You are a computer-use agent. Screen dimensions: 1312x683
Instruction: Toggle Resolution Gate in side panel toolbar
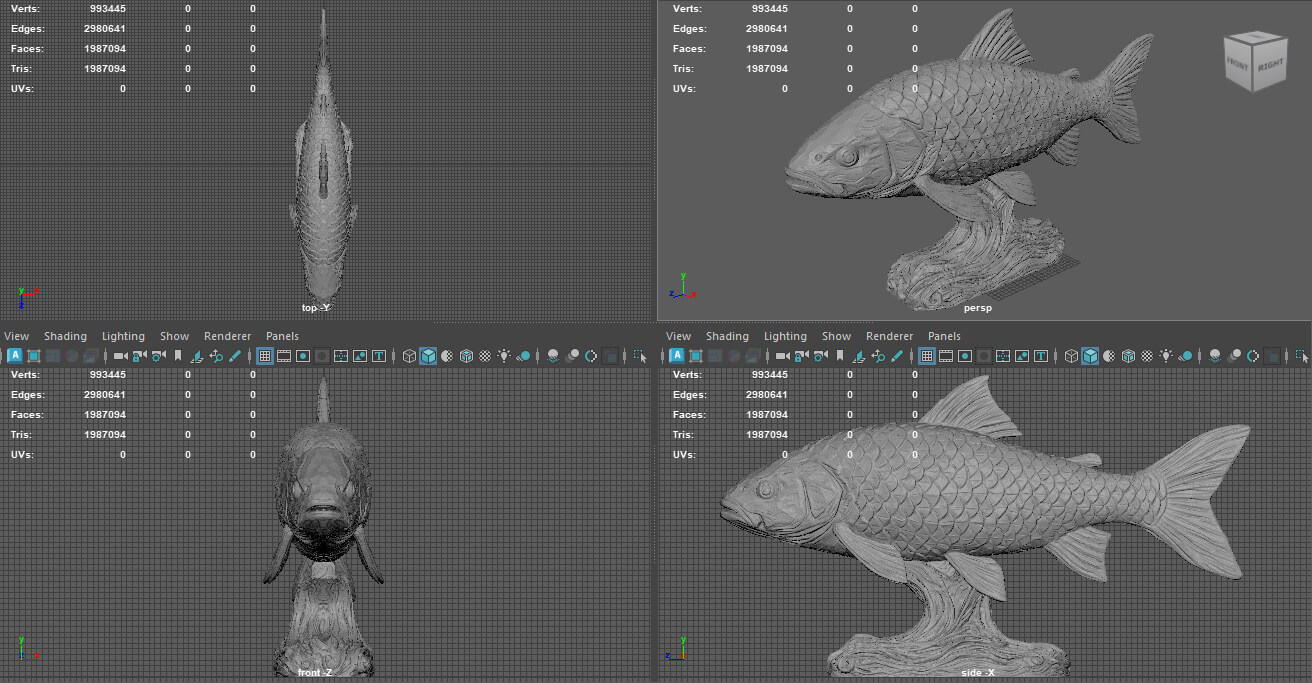[965, 355]
